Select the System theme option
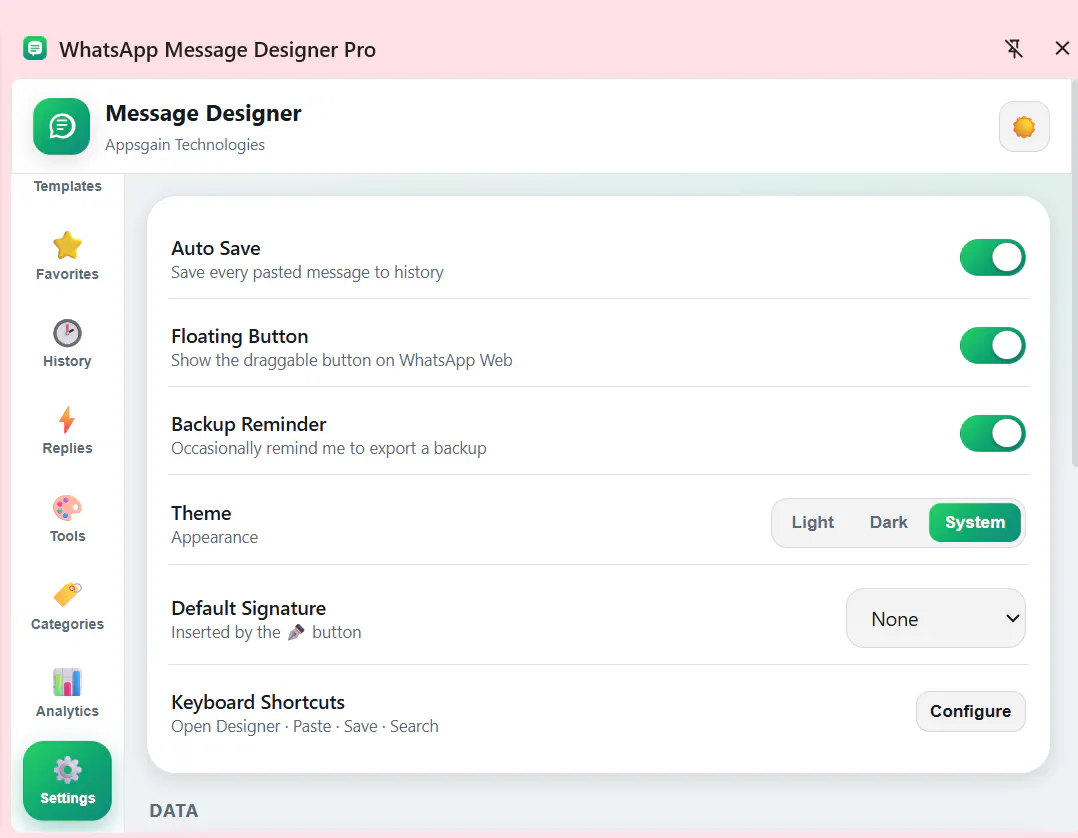Screen dimensions: 1078x838 (975, 522)
